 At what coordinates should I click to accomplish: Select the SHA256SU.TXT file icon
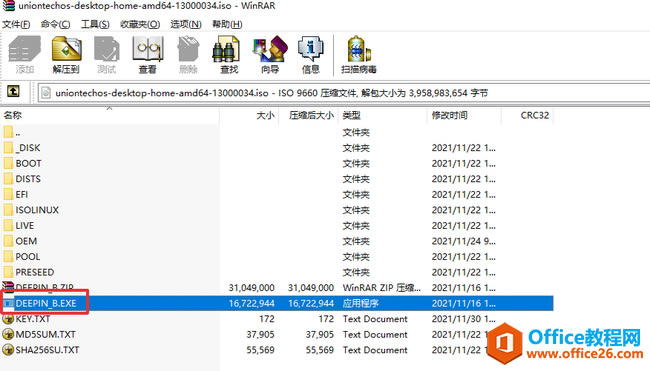[x=8, y=350]
